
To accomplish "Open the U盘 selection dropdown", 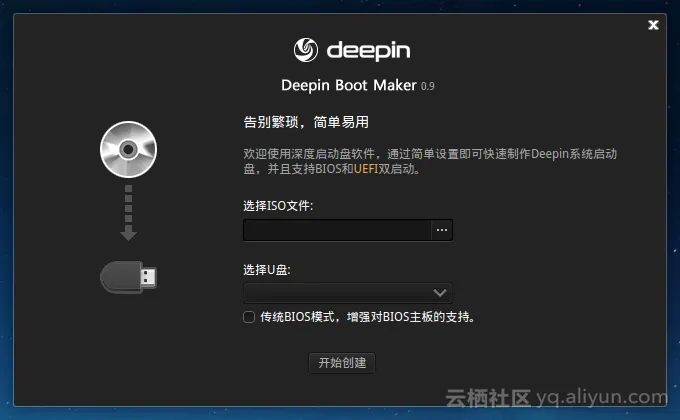I will [348, 293].
